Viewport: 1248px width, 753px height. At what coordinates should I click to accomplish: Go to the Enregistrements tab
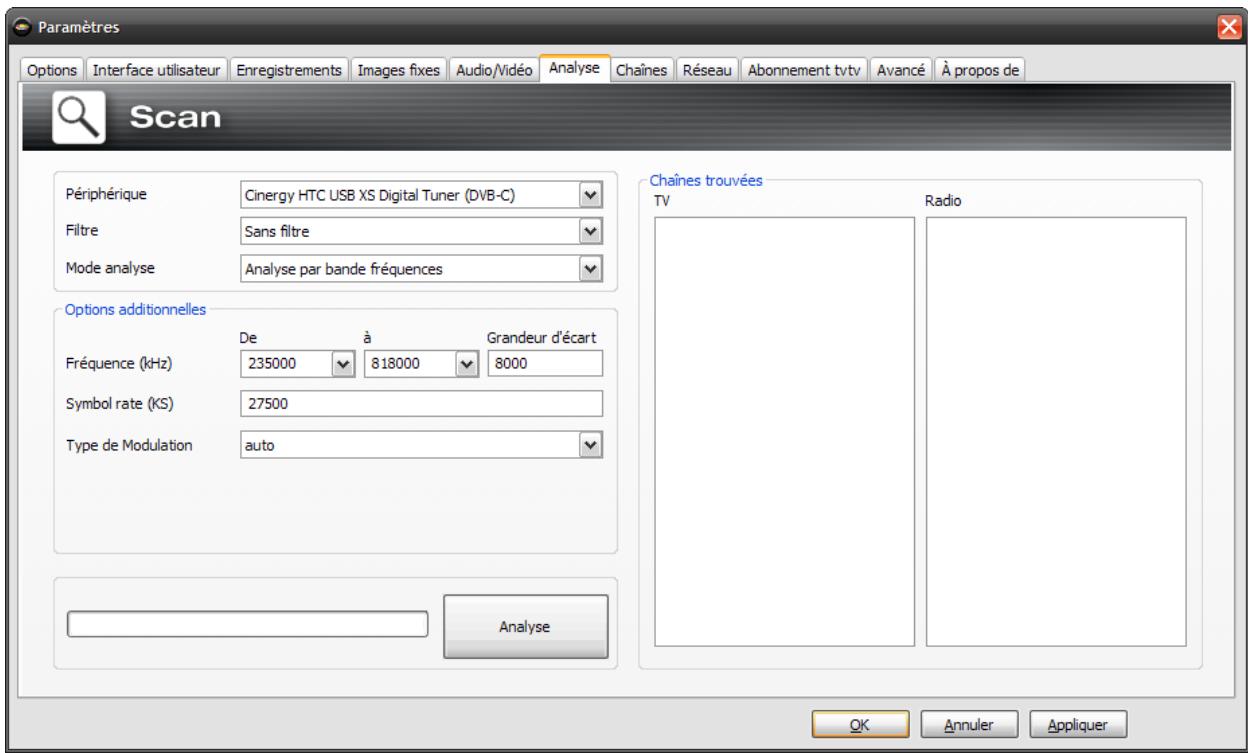click(x=291, y=71)
